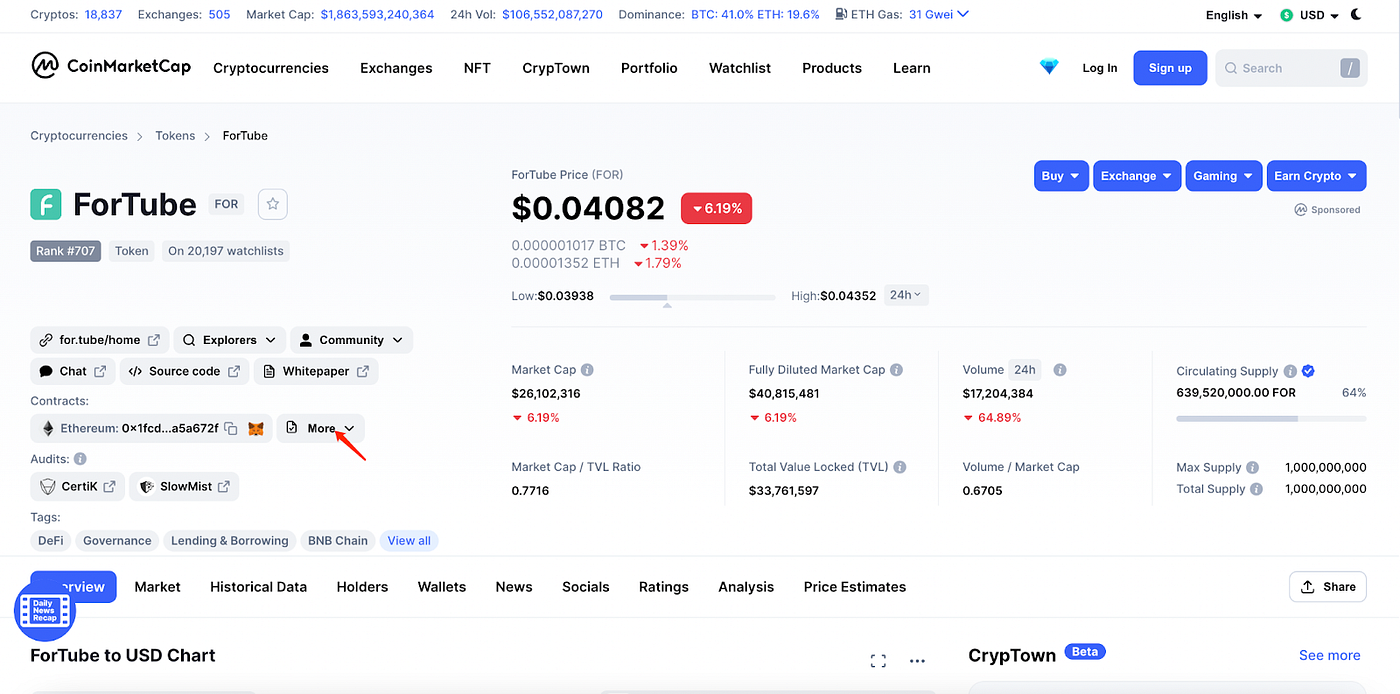Open SlowMist audit link
Screen dimensions: 1400x694
[184, 487]
